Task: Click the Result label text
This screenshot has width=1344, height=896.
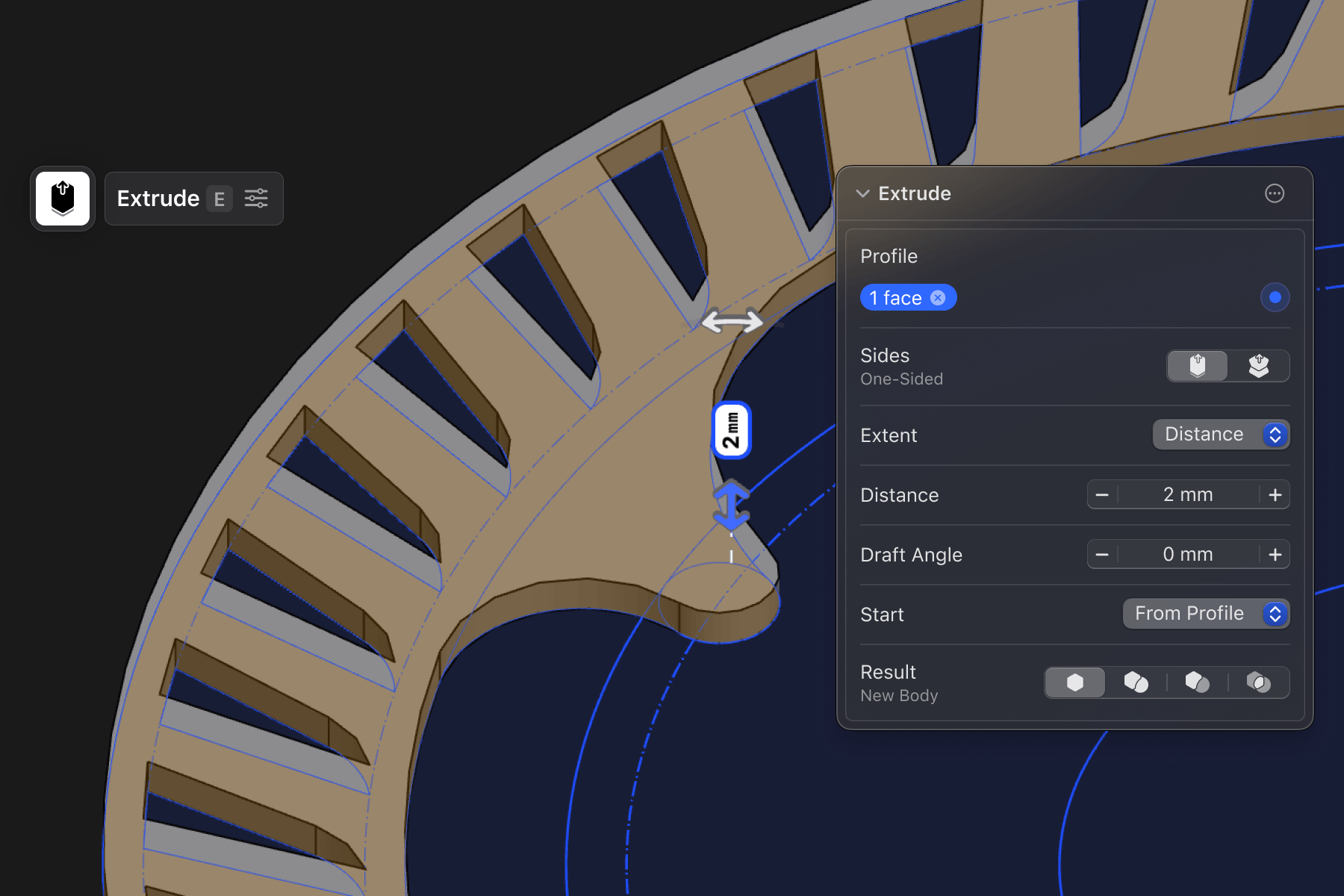Action: coord(888,672)
